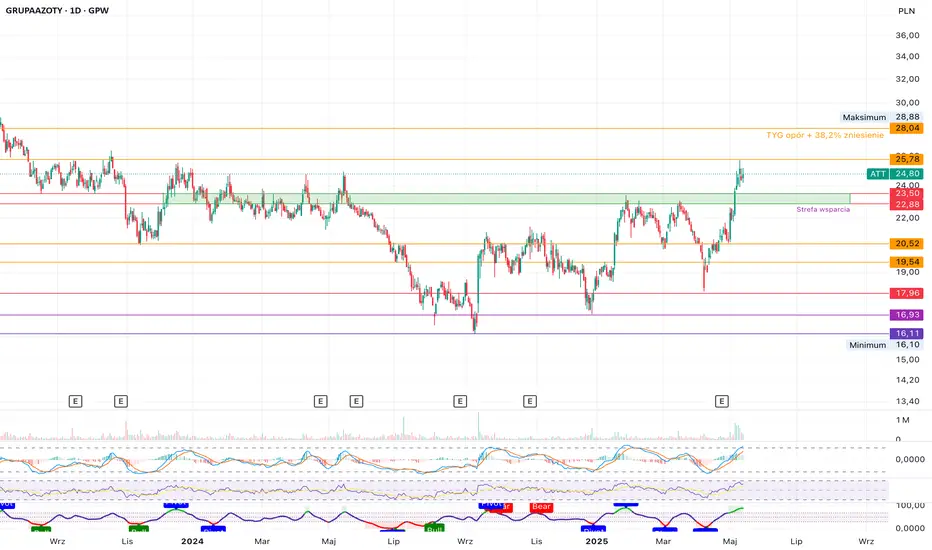Viewport: 932px width, 550px height.
Task: Click the 22,00 price axis value
Action: click(x=907, y=218)
